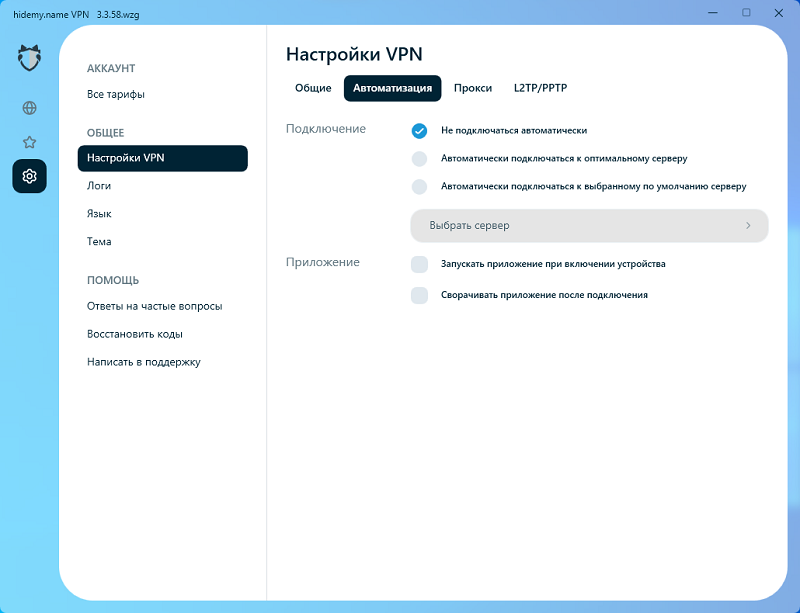Select the 'Автоматизация' tab
Image resolution: width=800 pixels, height=613 pixels.
pyautogui.click(x=392, y=88)
